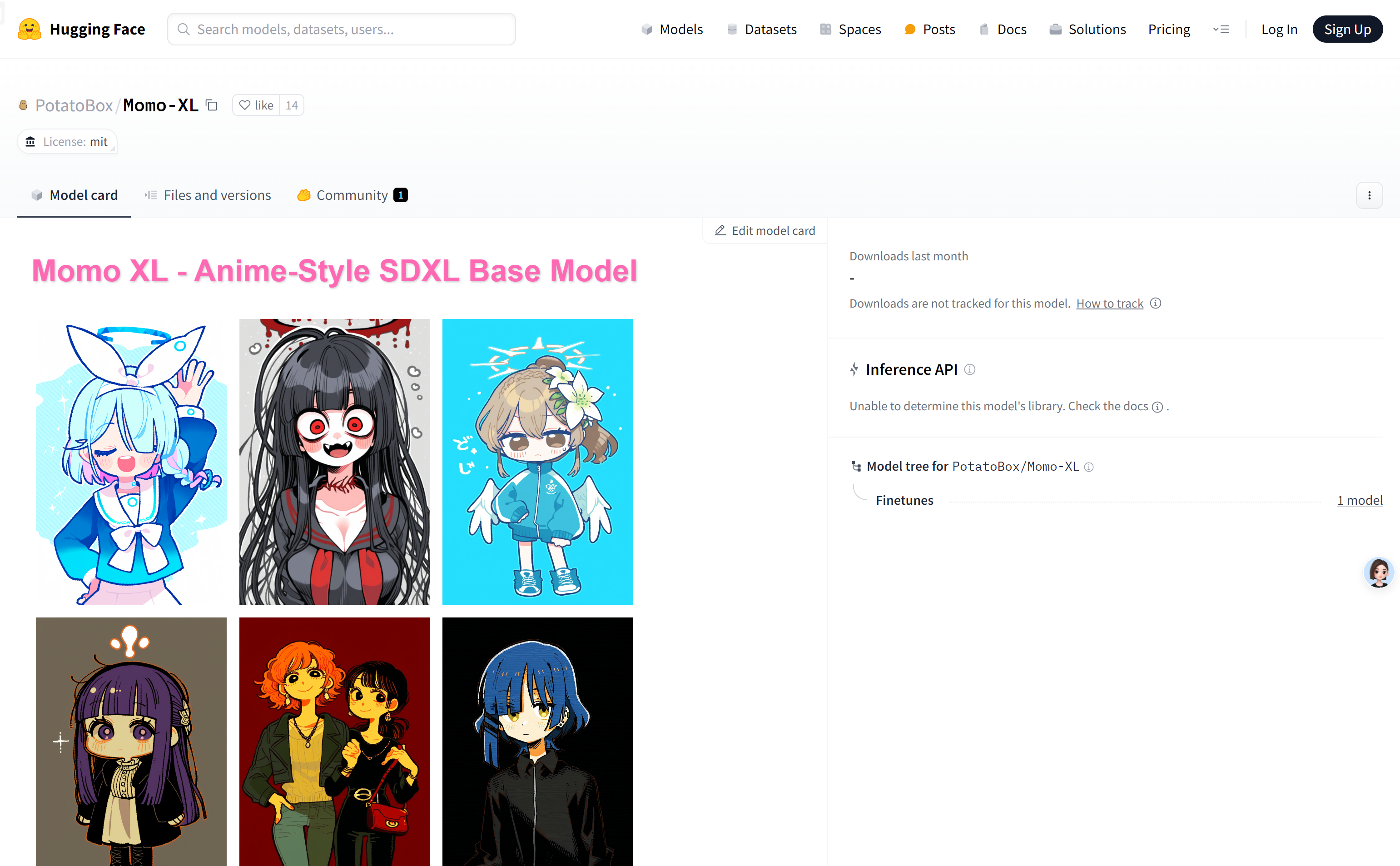Open the blue-haired bunny girl thumbnail
This screenshot has height=866, width=1400.
tap(130, 462)
